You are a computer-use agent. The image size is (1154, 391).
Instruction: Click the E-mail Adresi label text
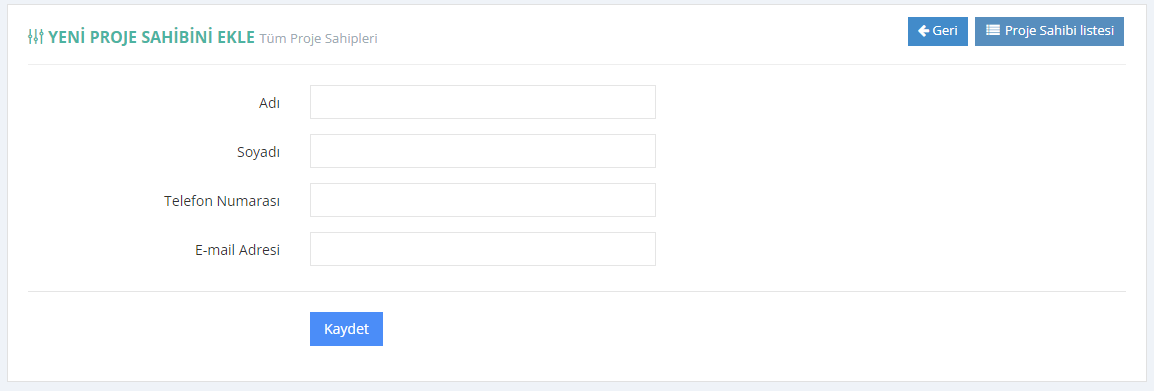tap(238, 250)
